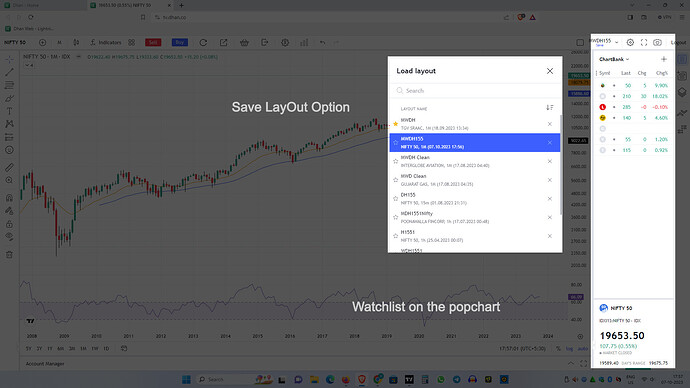Screen dimensions: 690x388
Task: Sort layouts using the sort icon
Action: click(550, 107)
